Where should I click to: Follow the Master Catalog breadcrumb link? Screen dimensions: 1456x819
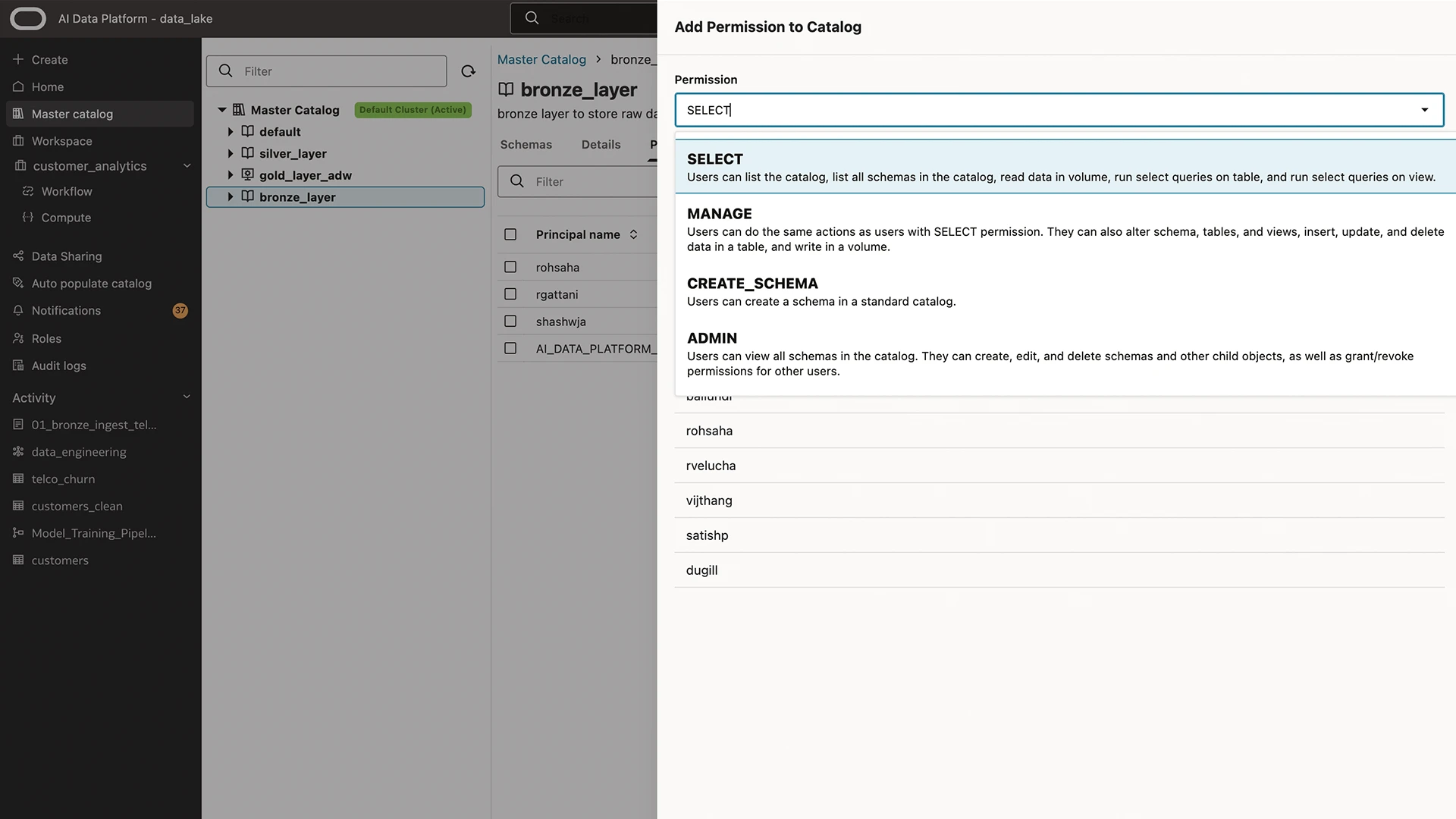click(541, 59)
